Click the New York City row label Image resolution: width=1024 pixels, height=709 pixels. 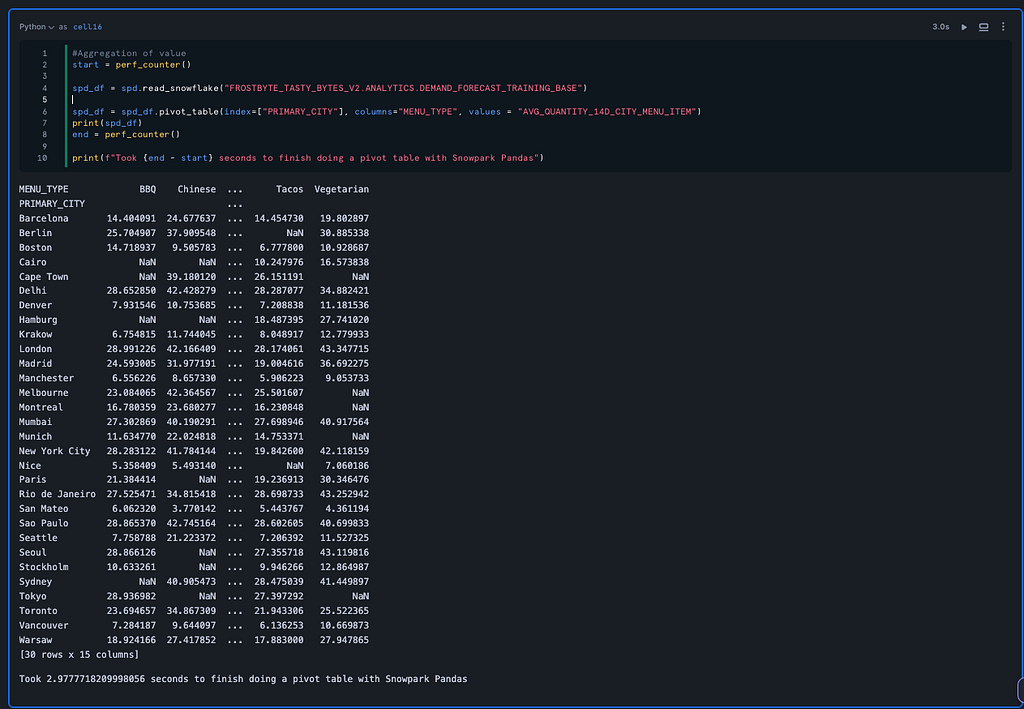point(54,451)
